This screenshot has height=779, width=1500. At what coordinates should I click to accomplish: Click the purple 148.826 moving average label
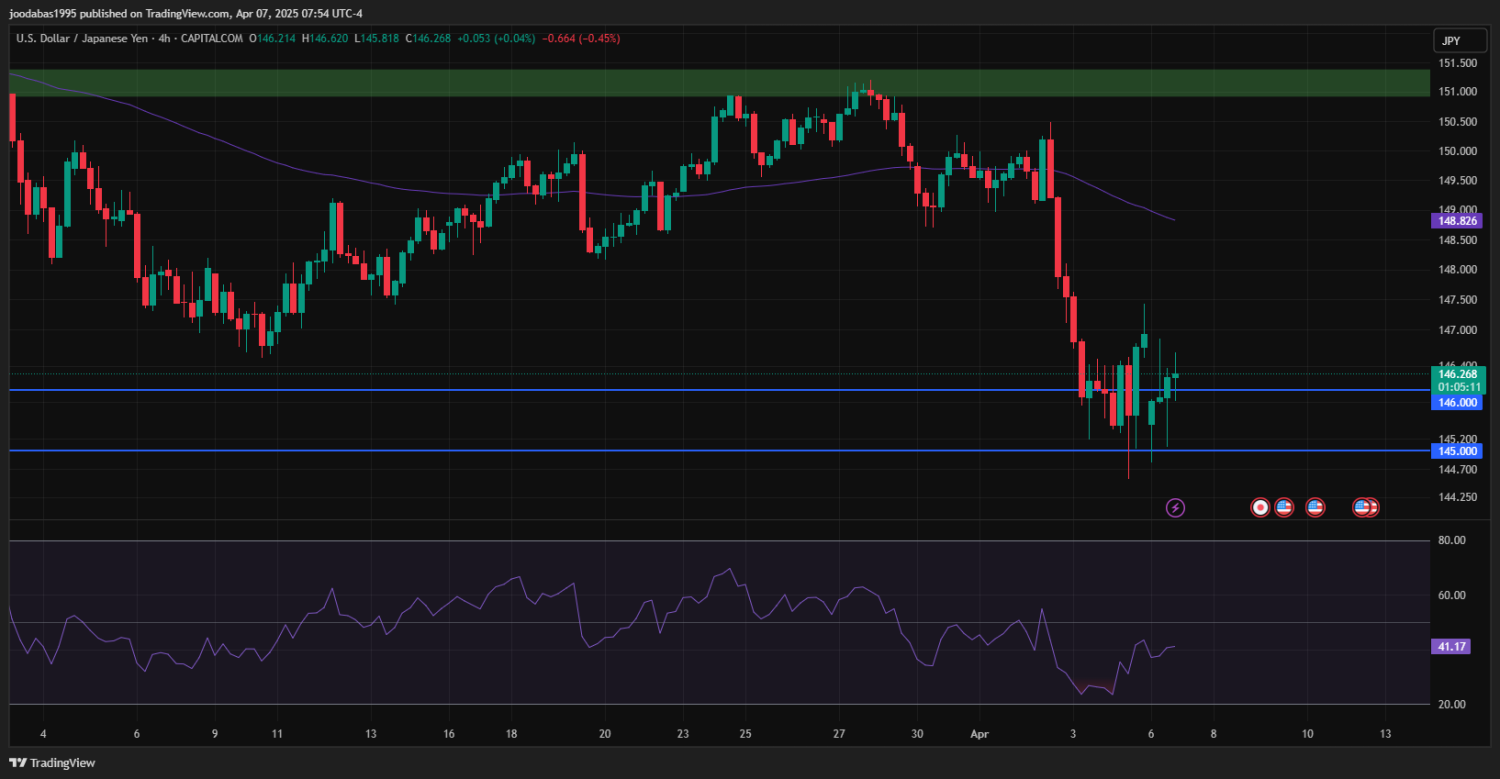[1458, 221]
